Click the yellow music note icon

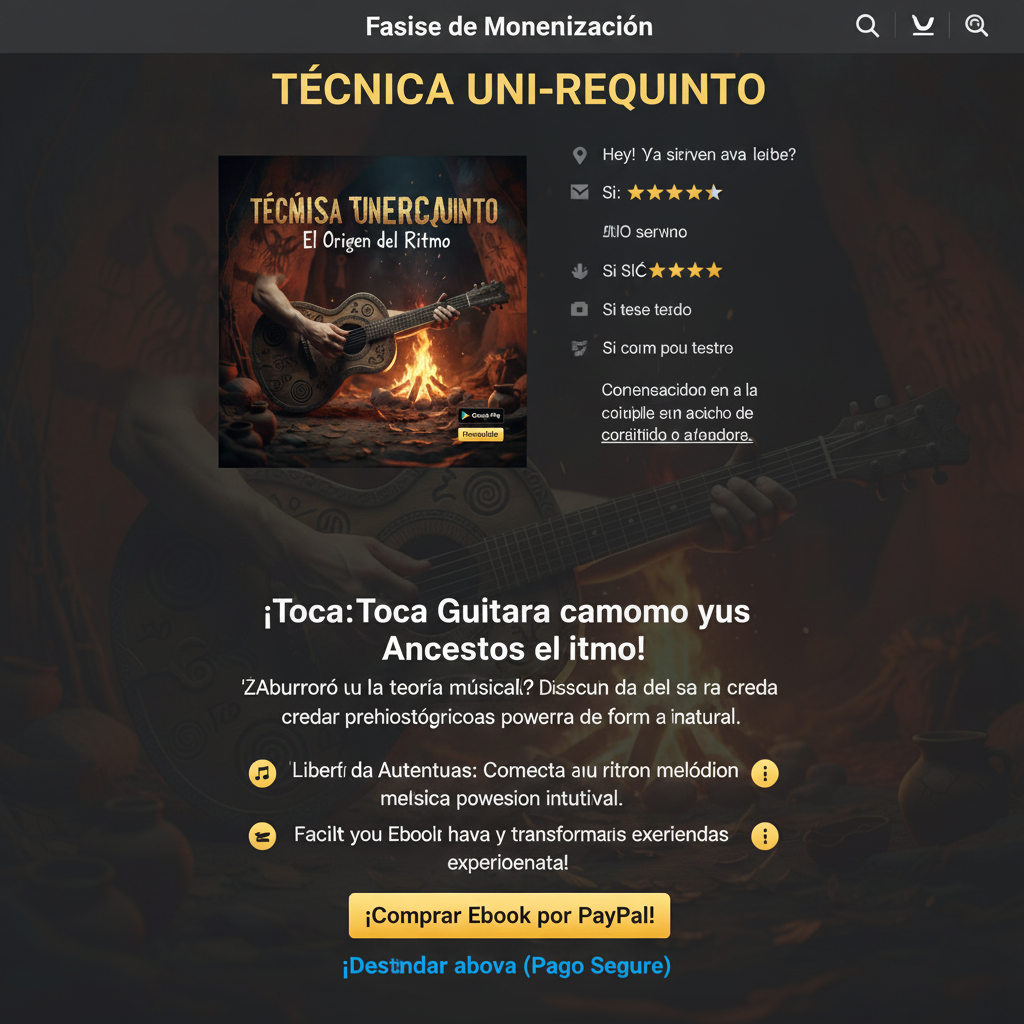263,773
